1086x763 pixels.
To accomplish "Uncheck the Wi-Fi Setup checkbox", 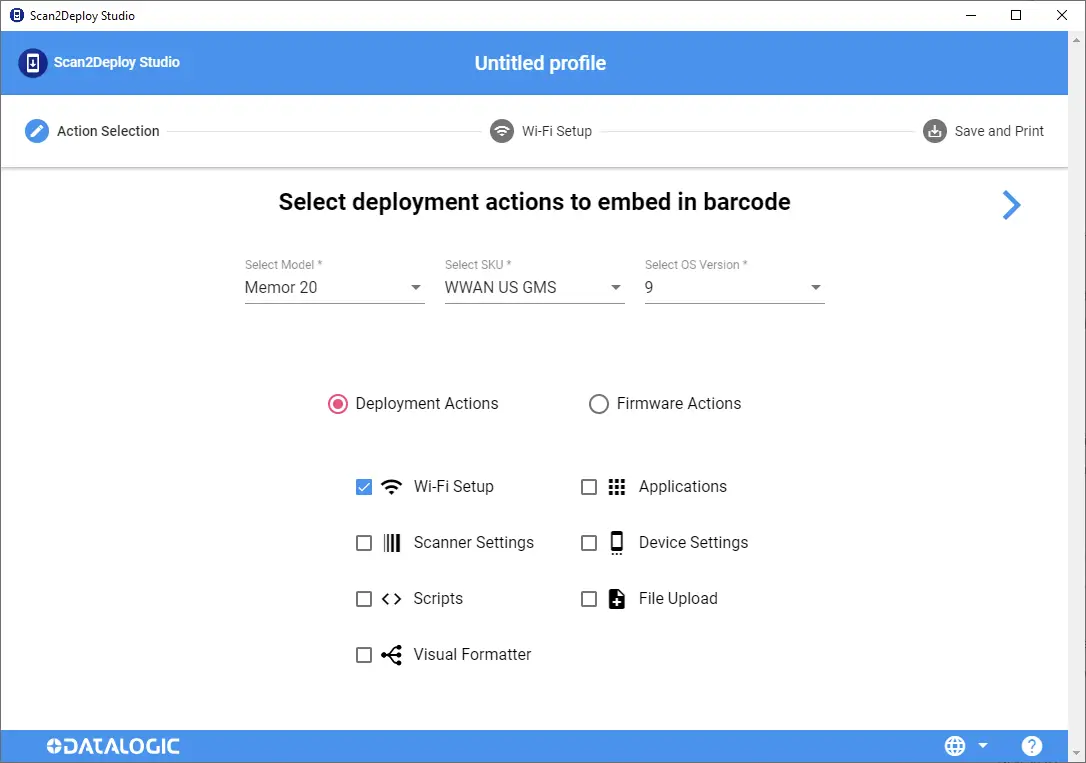I will pos(364,487).
